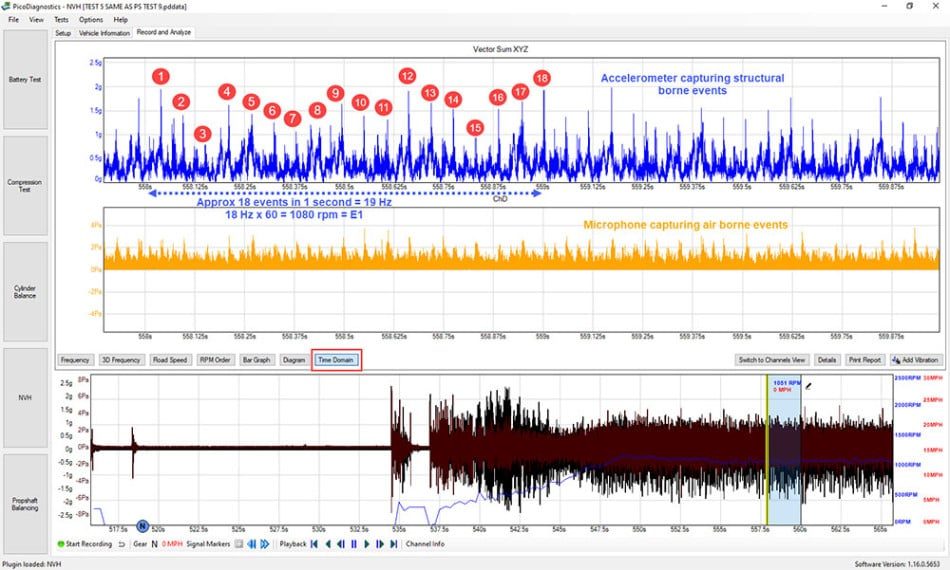Switch to the RPM Order view
The width and height of the screenshot is (950, 570).
215,360
